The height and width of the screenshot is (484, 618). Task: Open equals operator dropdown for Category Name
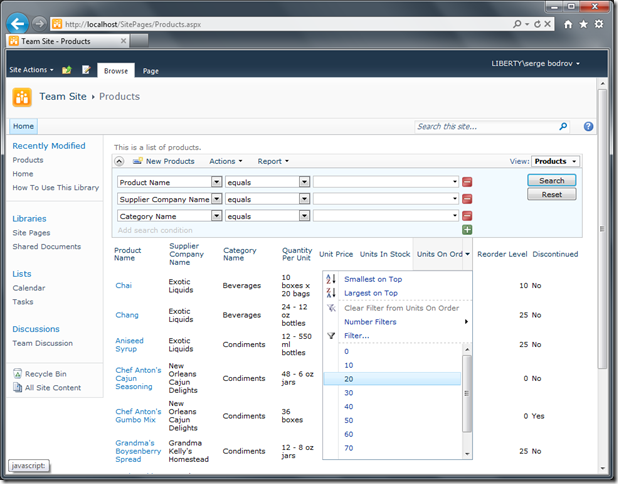[x=304, y=216]
